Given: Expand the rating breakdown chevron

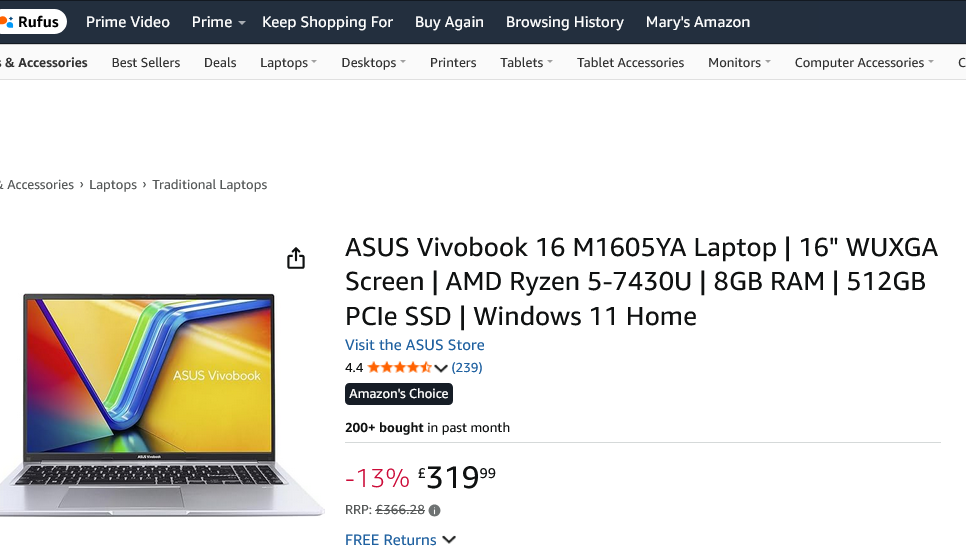Looking at the screenshot, I should pyautogui.click(x=441, y=368).
